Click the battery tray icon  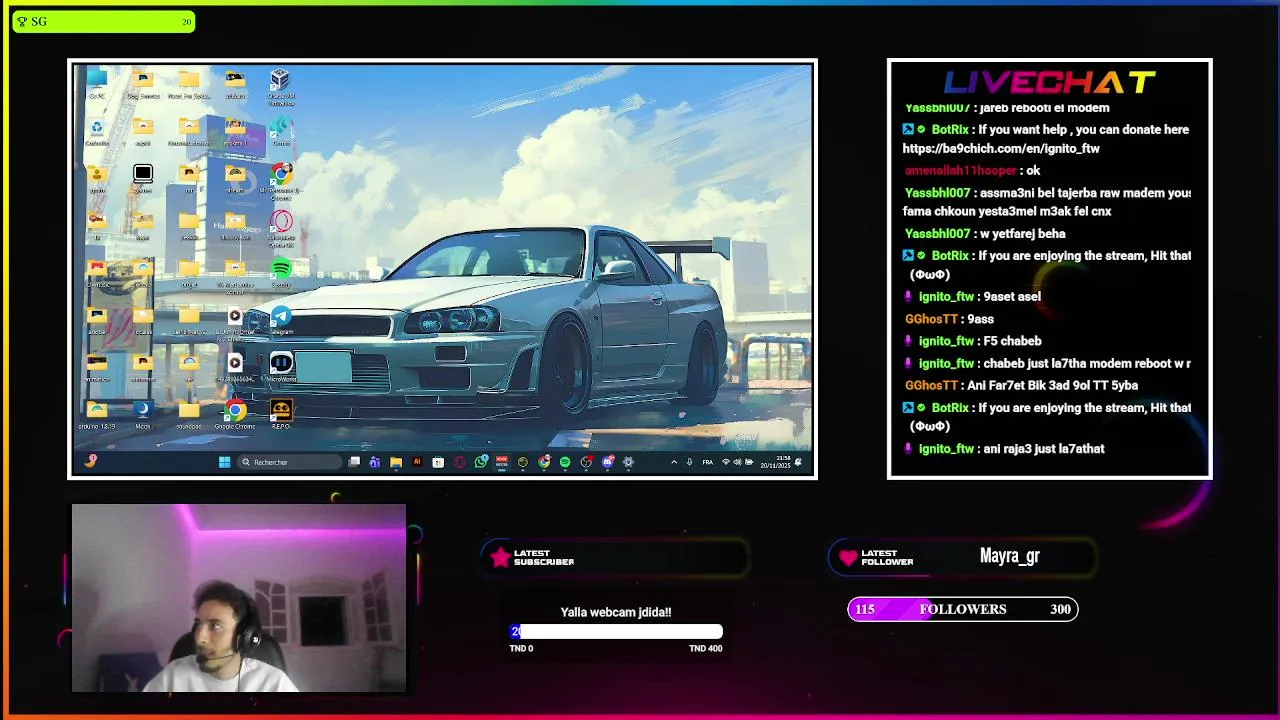click(x=749, y=462)
